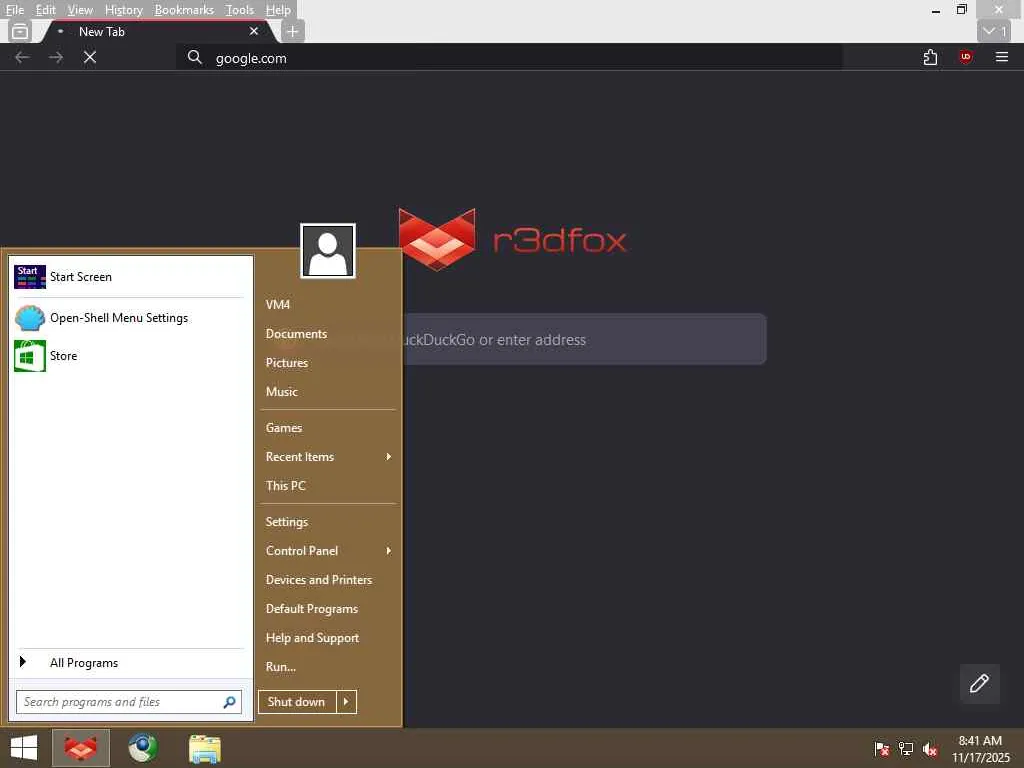Open Games from the Start menu
Screen dimensions: 1024x768
(328, 428)
